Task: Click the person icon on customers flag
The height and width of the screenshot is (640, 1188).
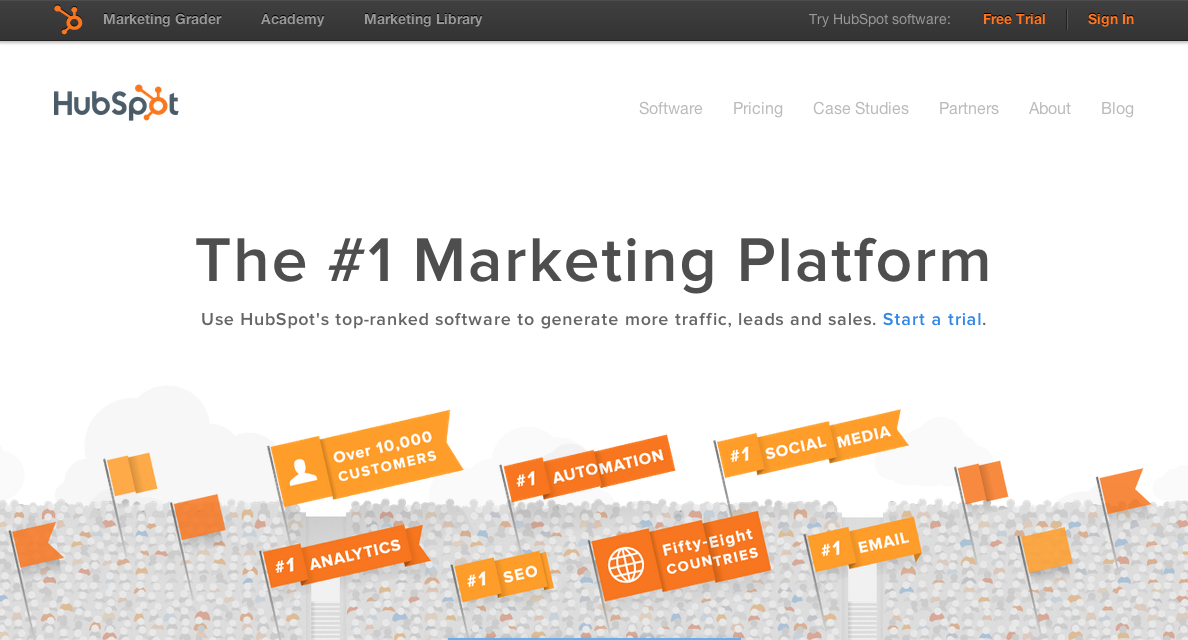Action: (303, 471)
